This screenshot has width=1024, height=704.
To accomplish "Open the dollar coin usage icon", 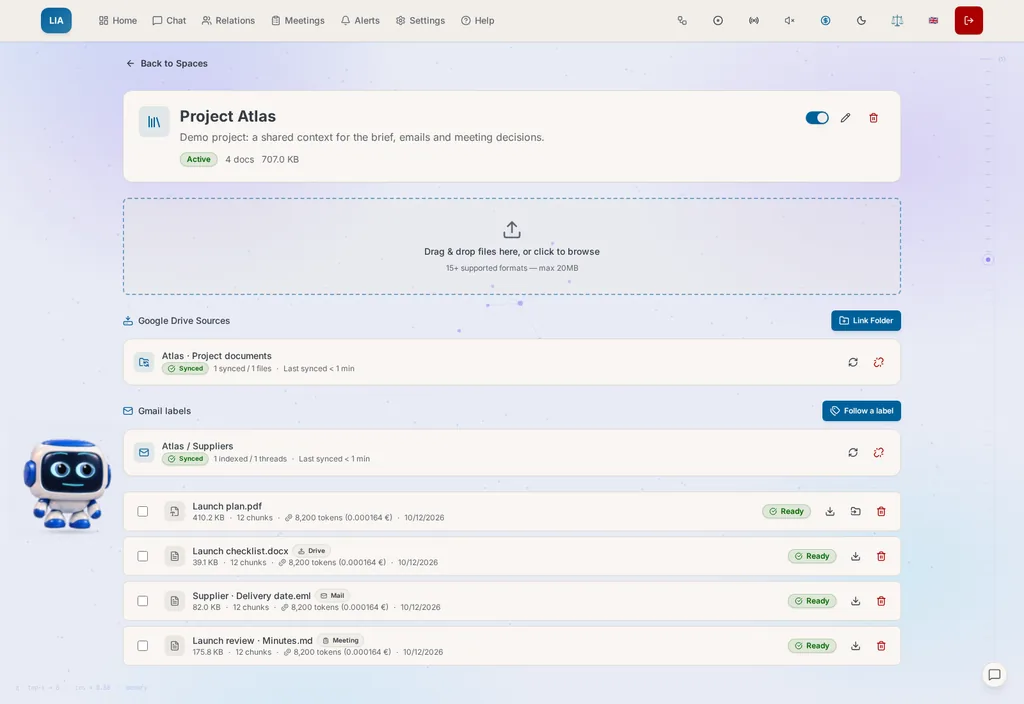I will (825, 20).
